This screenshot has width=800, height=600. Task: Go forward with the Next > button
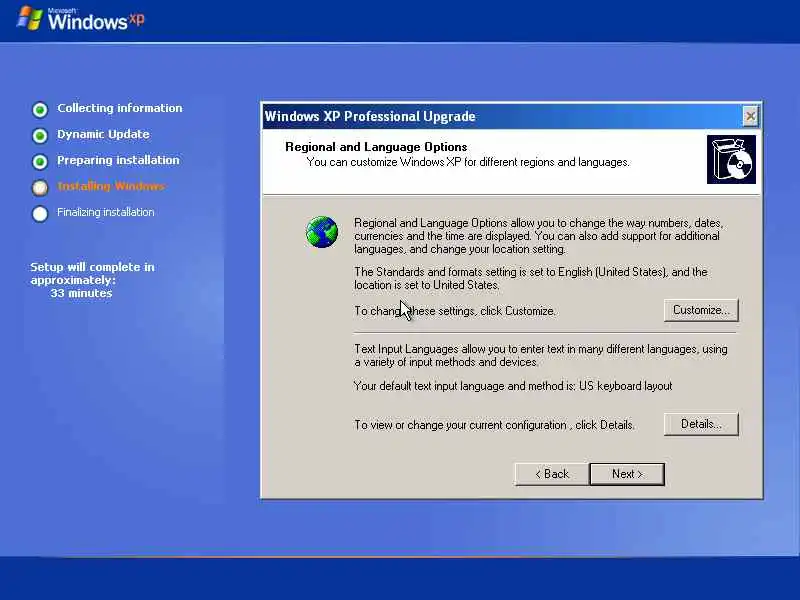(627, 474)
